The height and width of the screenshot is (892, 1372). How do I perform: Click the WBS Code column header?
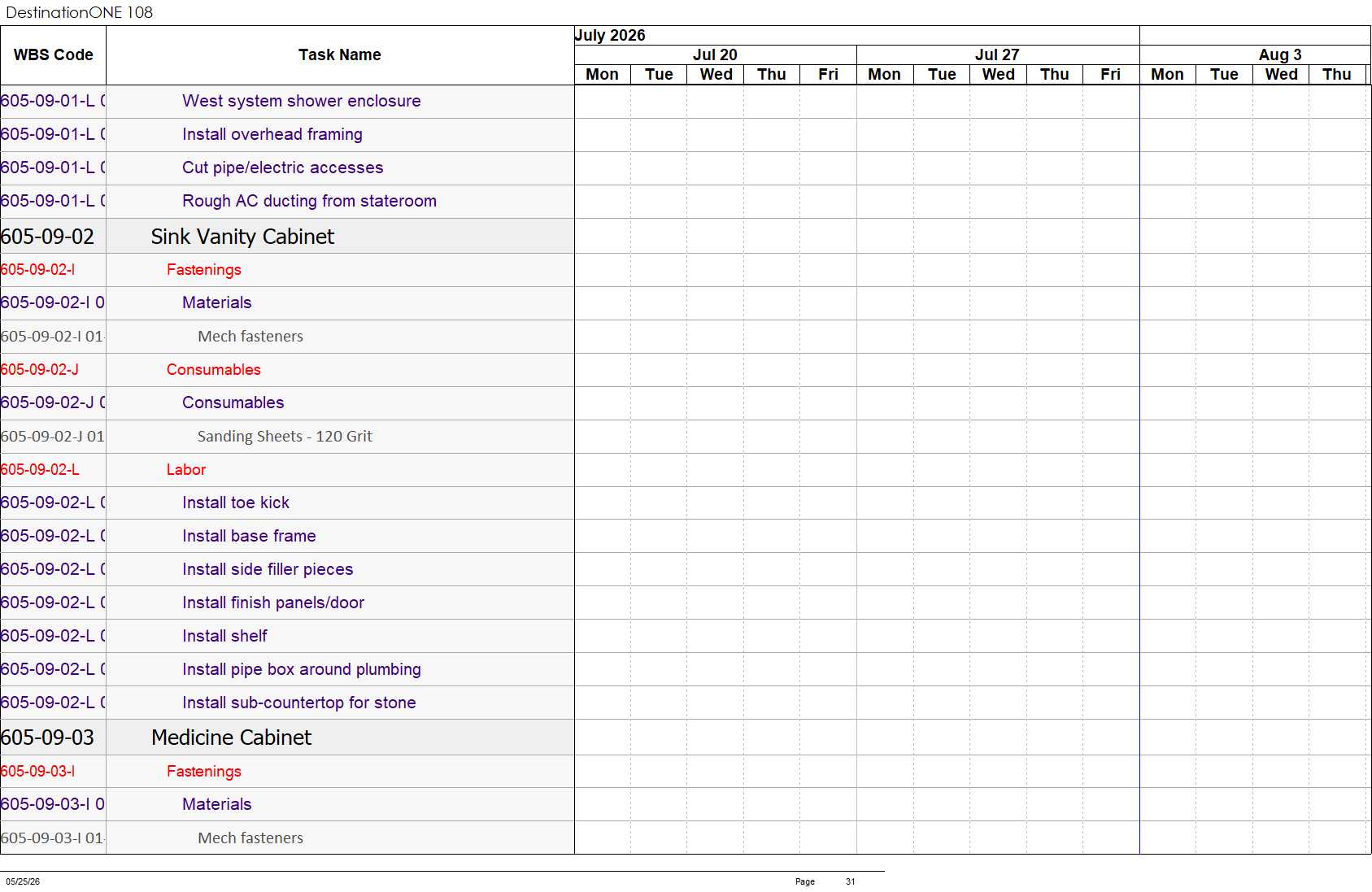(53, 54)
